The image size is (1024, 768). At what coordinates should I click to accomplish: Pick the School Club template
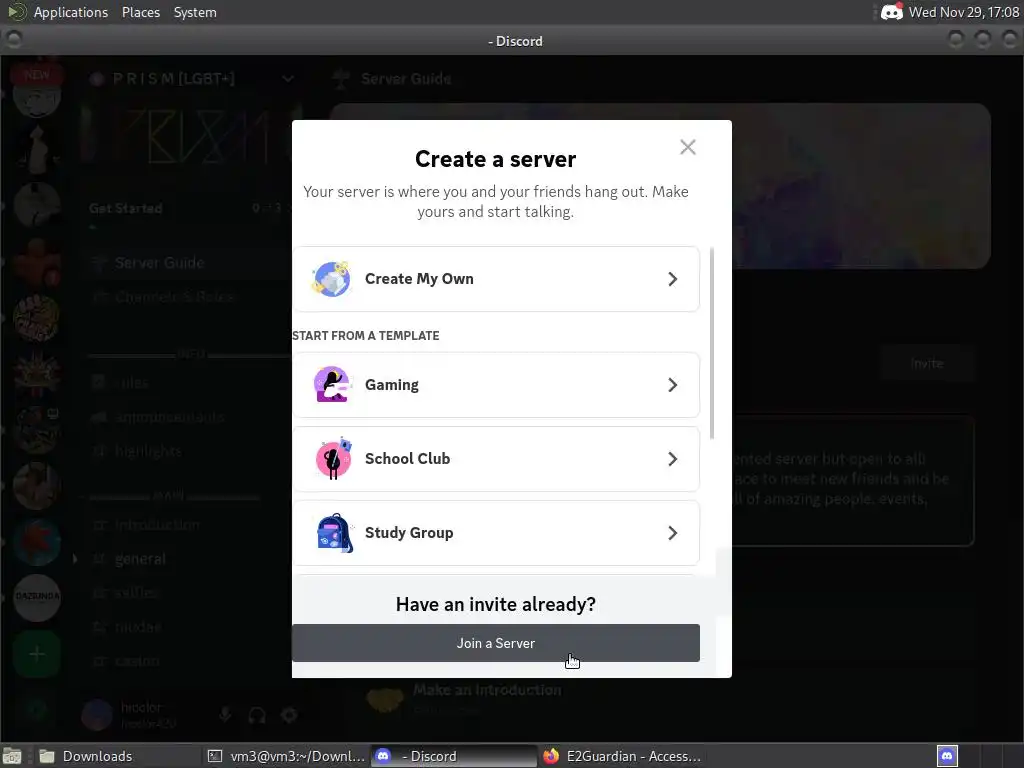(x=496, y=458)
